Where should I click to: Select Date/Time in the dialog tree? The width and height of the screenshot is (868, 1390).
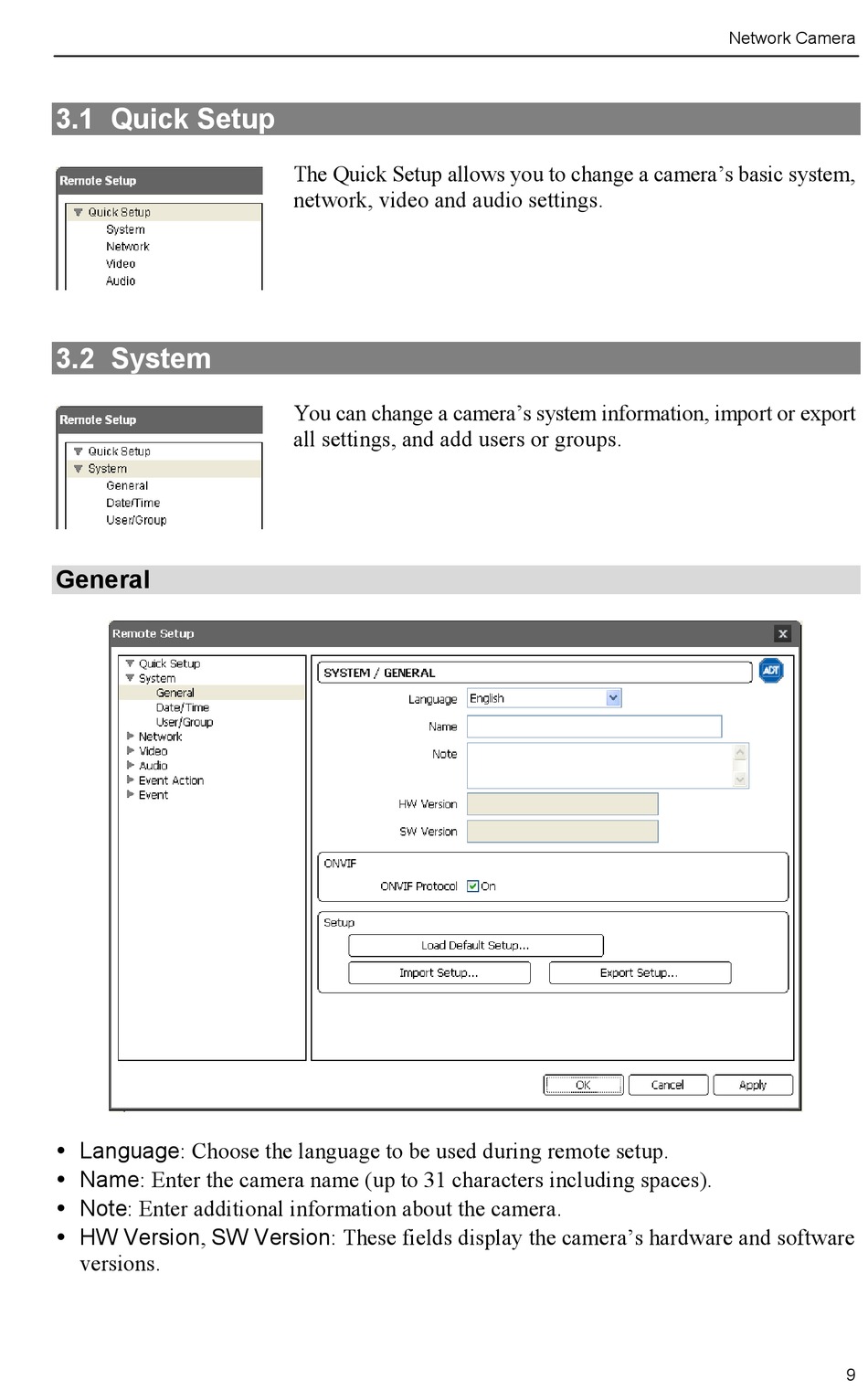183,707
